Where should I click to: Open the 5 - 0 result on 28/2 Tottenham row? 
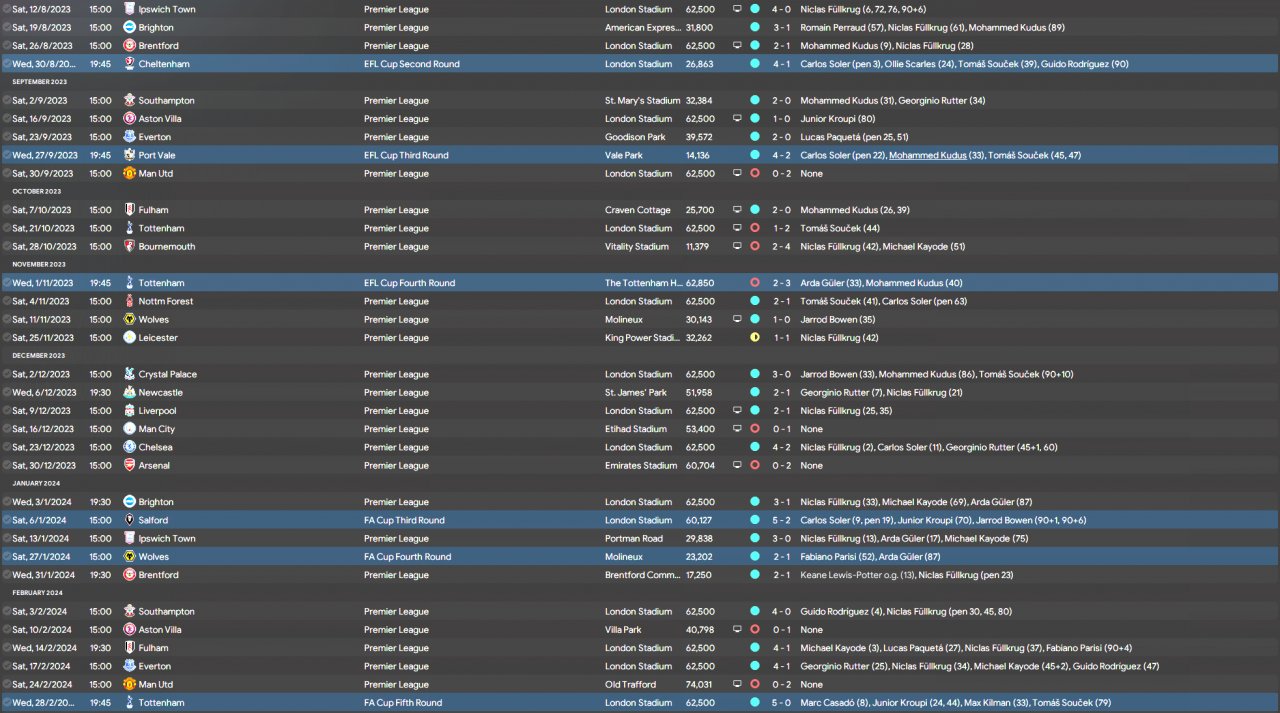click(x=781, y=703)
